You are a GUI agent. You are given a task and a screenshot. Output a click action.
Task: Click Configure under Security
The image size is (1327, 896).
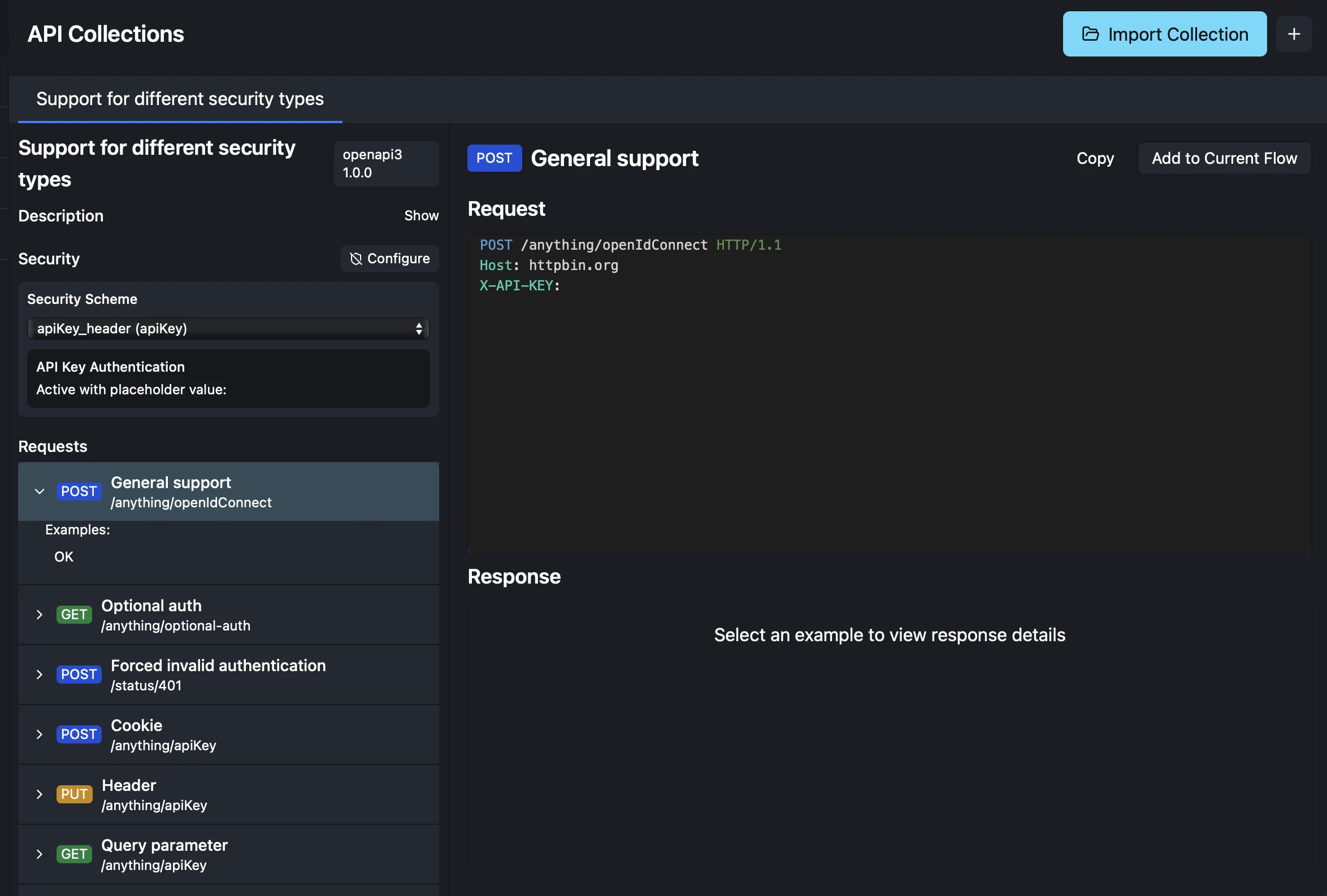(389, 259)
